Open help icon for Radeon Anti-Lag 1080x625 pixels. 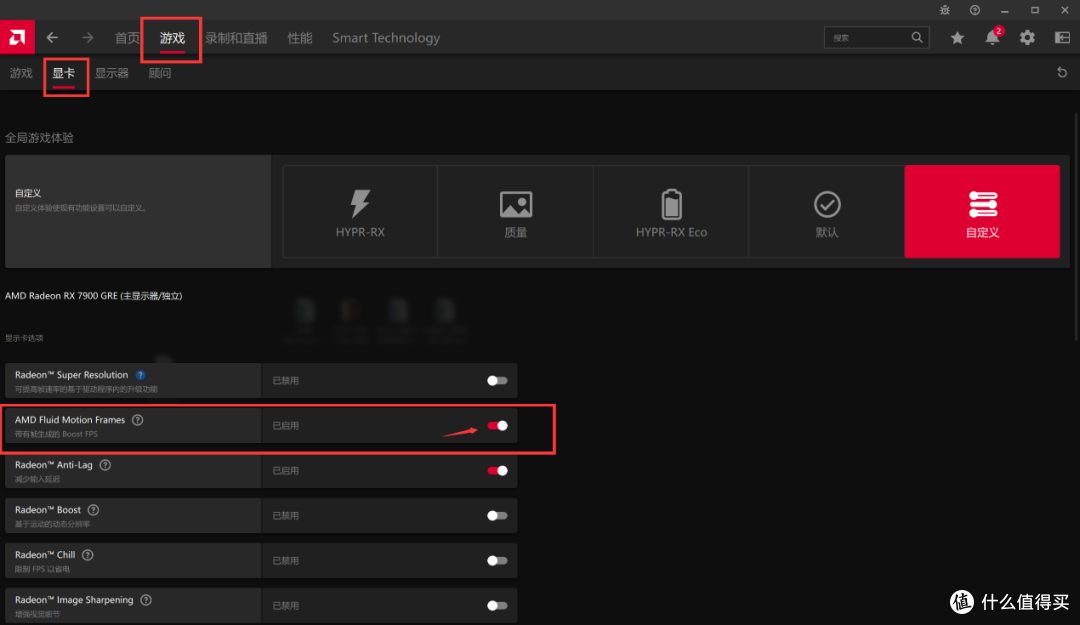point(105,465)
